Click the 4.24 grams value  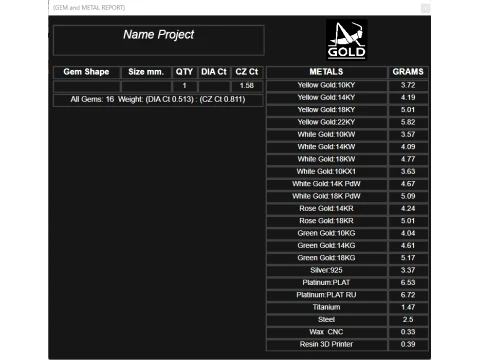[x=408, y=209]
